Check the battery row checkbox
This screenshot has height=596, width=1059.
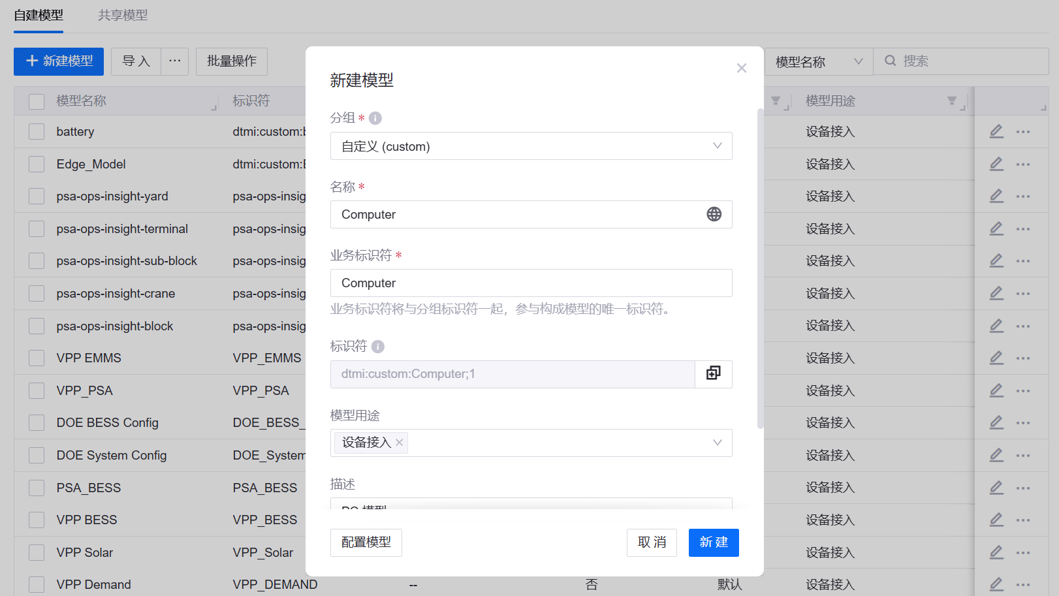pyautogui.click(x=37, y=132)
